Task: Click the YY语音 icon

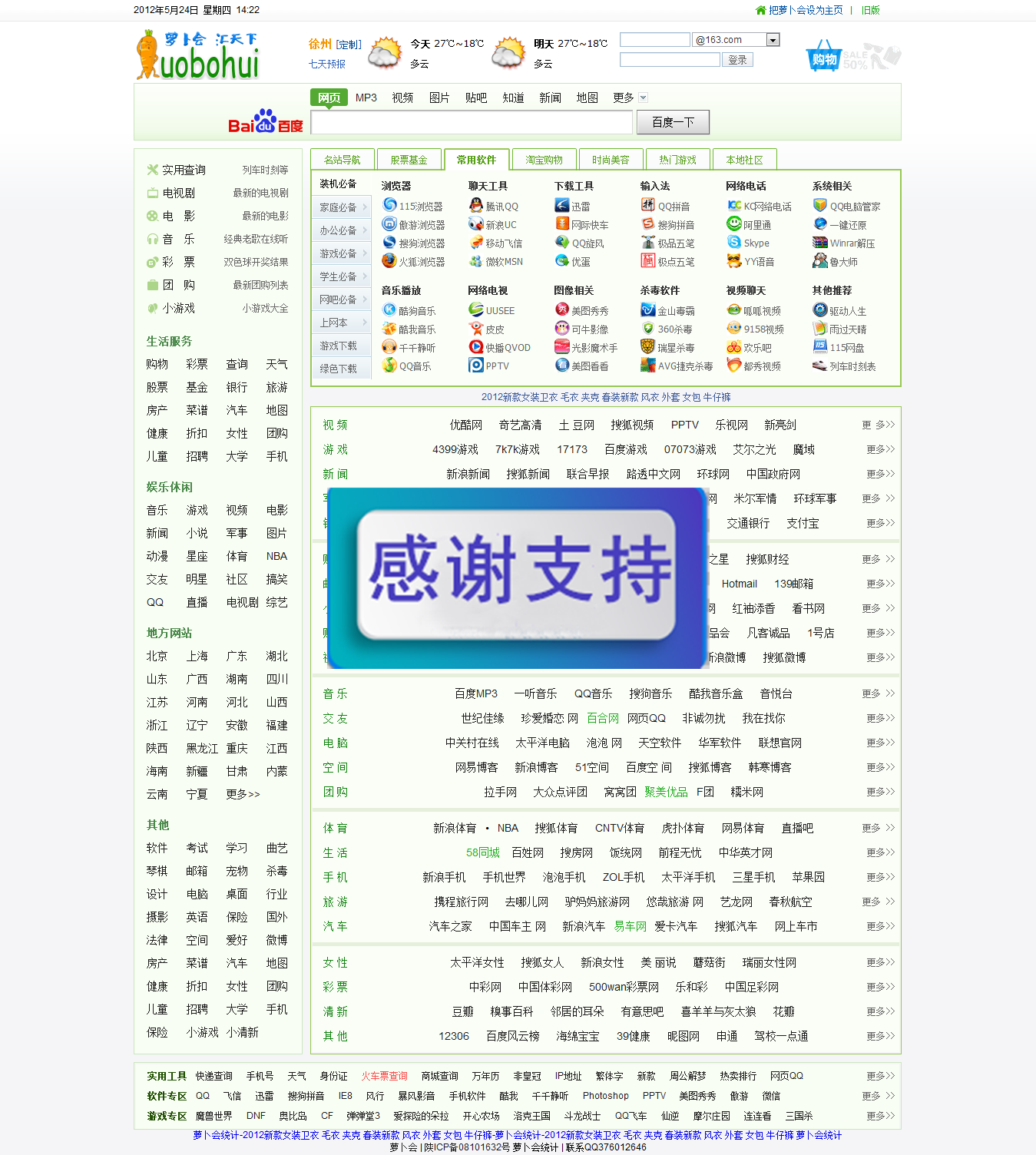Action: [734, 260]
